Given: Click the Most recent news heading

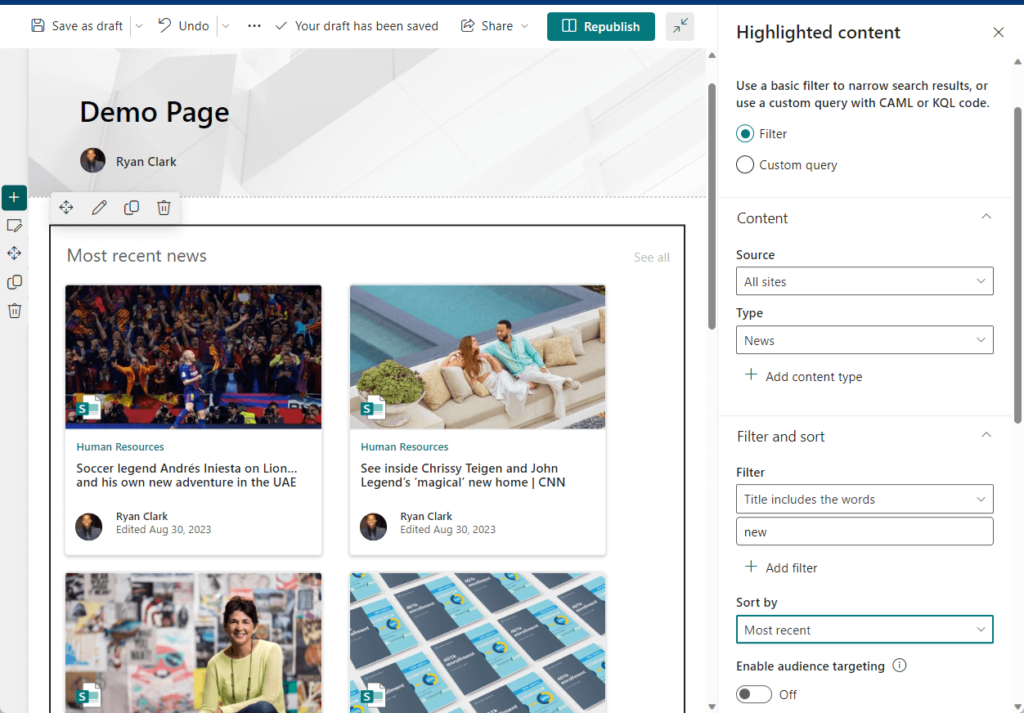Looking at the screenshot, I should (136, 255).
